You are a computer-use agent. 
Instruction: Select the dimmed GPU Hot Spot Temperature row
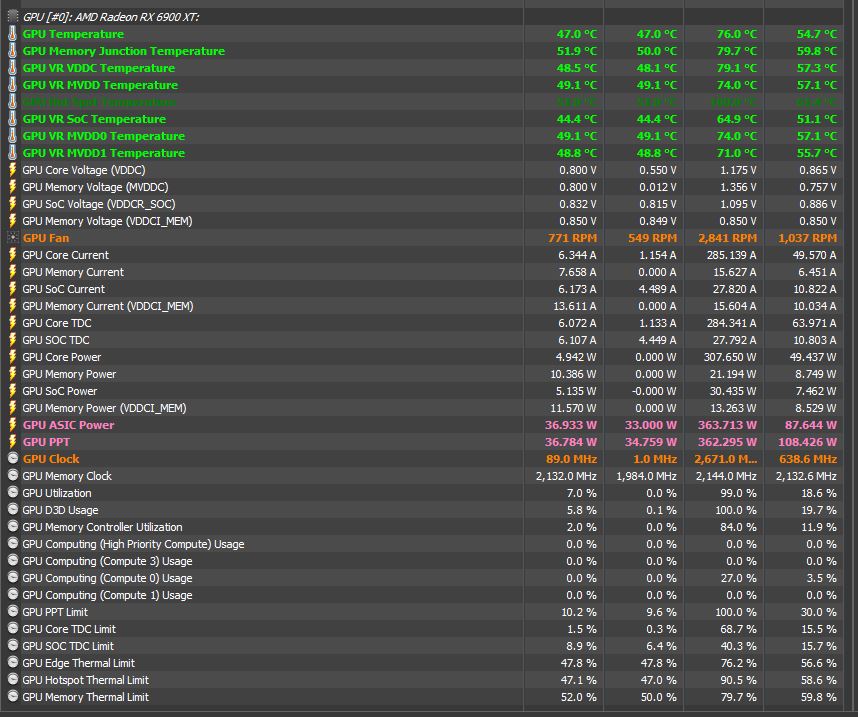pos(99,102)
